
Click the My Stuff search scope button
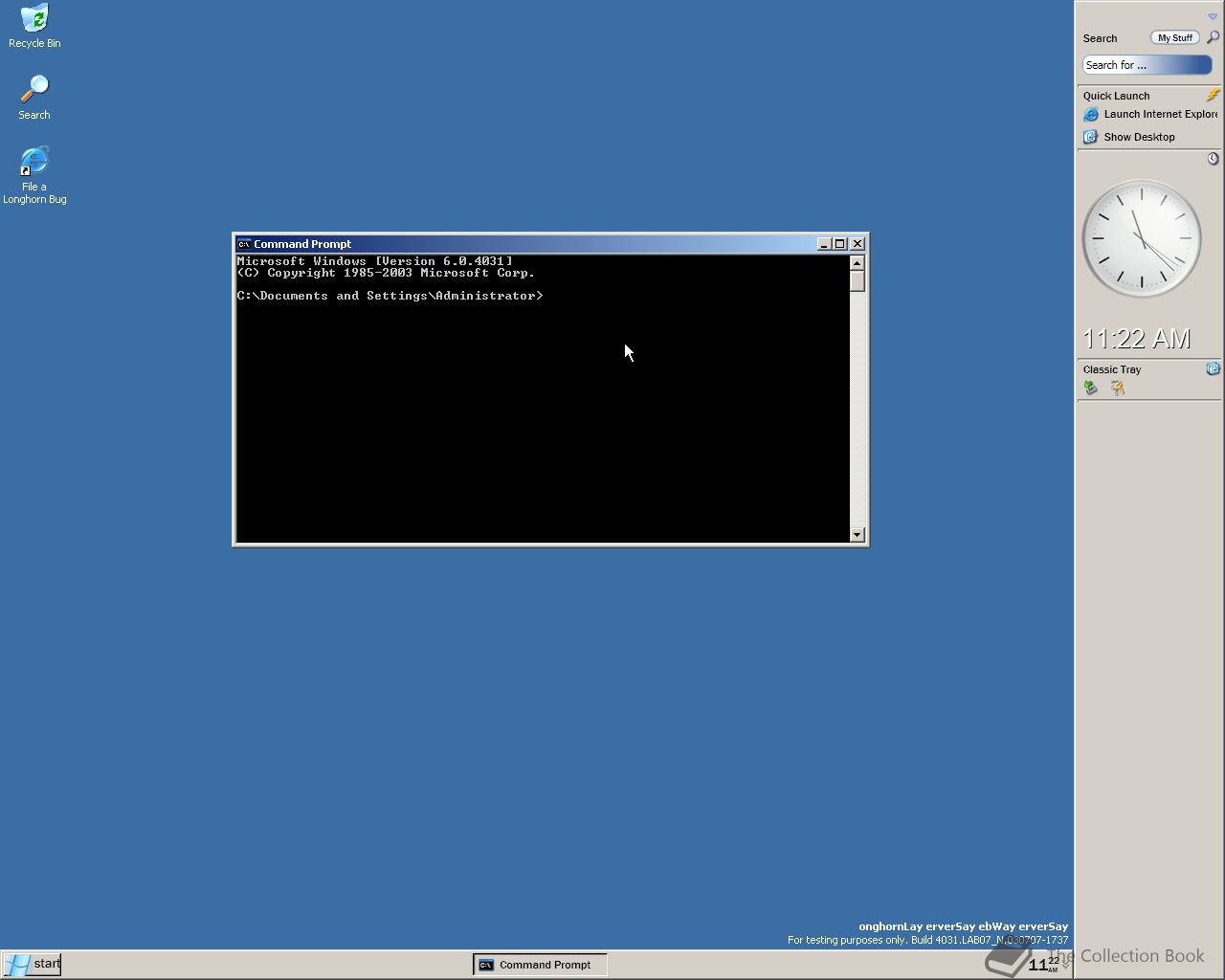pos(1174,38)
